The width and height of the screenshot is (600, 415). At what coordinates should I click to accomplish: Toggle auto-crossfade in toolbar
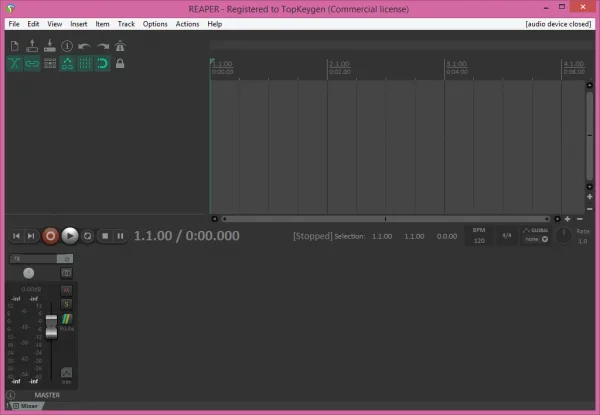[x=15, y=63]
